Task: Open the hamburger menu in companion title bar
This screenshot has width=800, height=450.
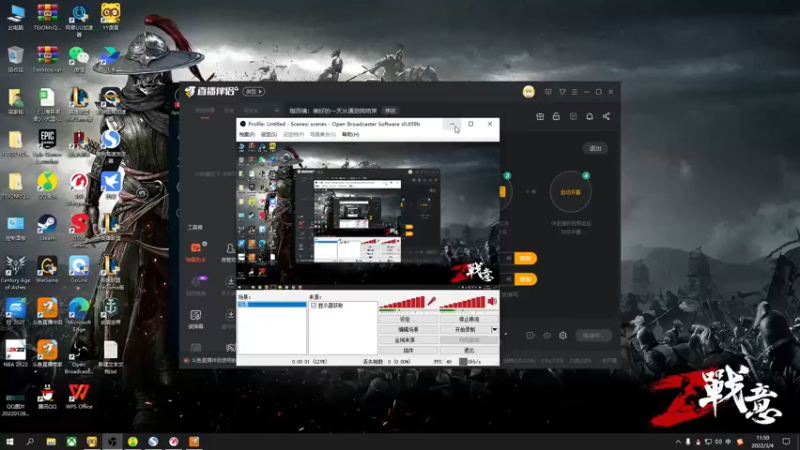Action: point(574,92)
